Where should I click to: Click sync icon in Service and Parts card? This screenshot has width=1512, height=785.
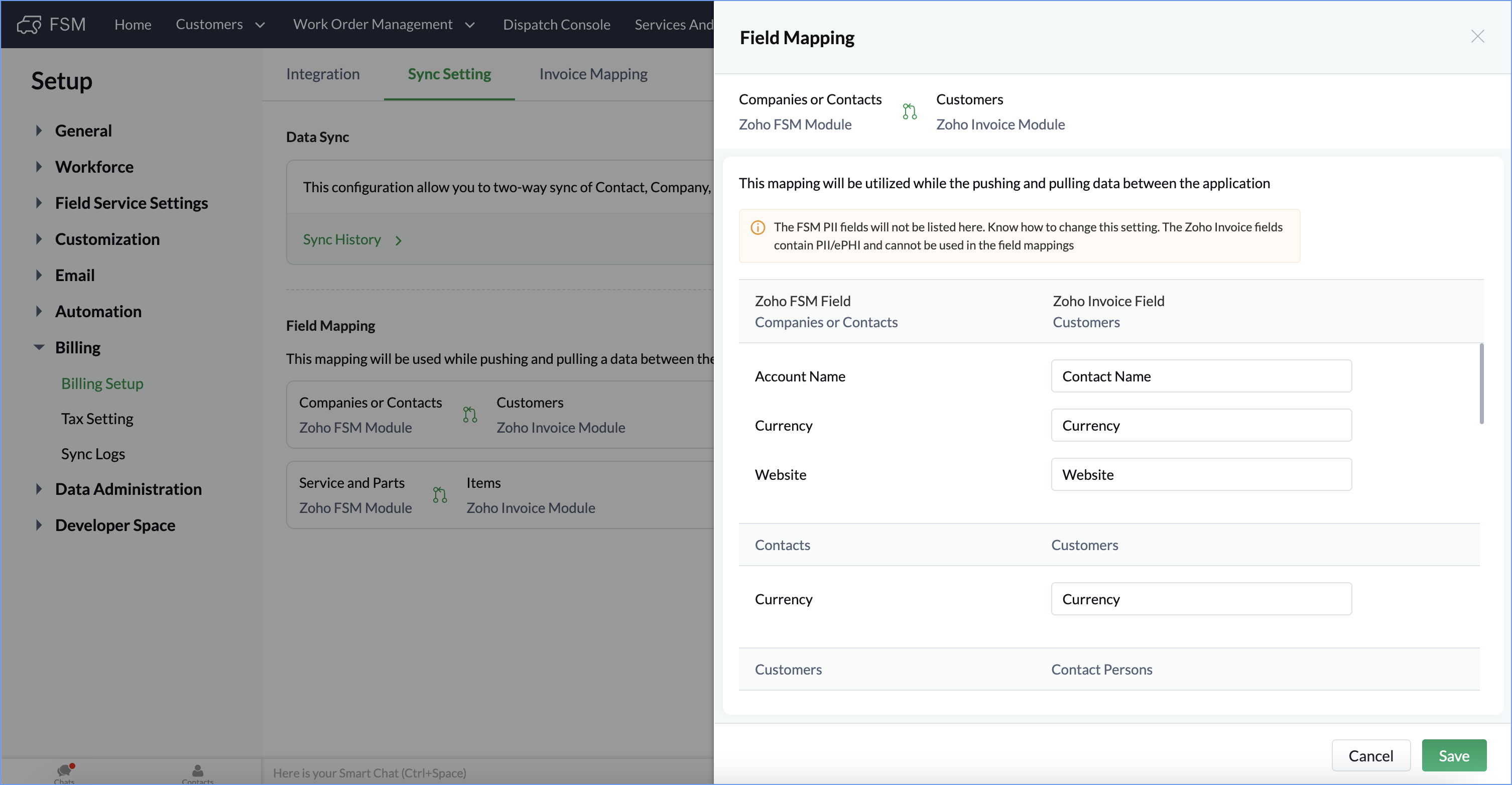click(440, 495)
